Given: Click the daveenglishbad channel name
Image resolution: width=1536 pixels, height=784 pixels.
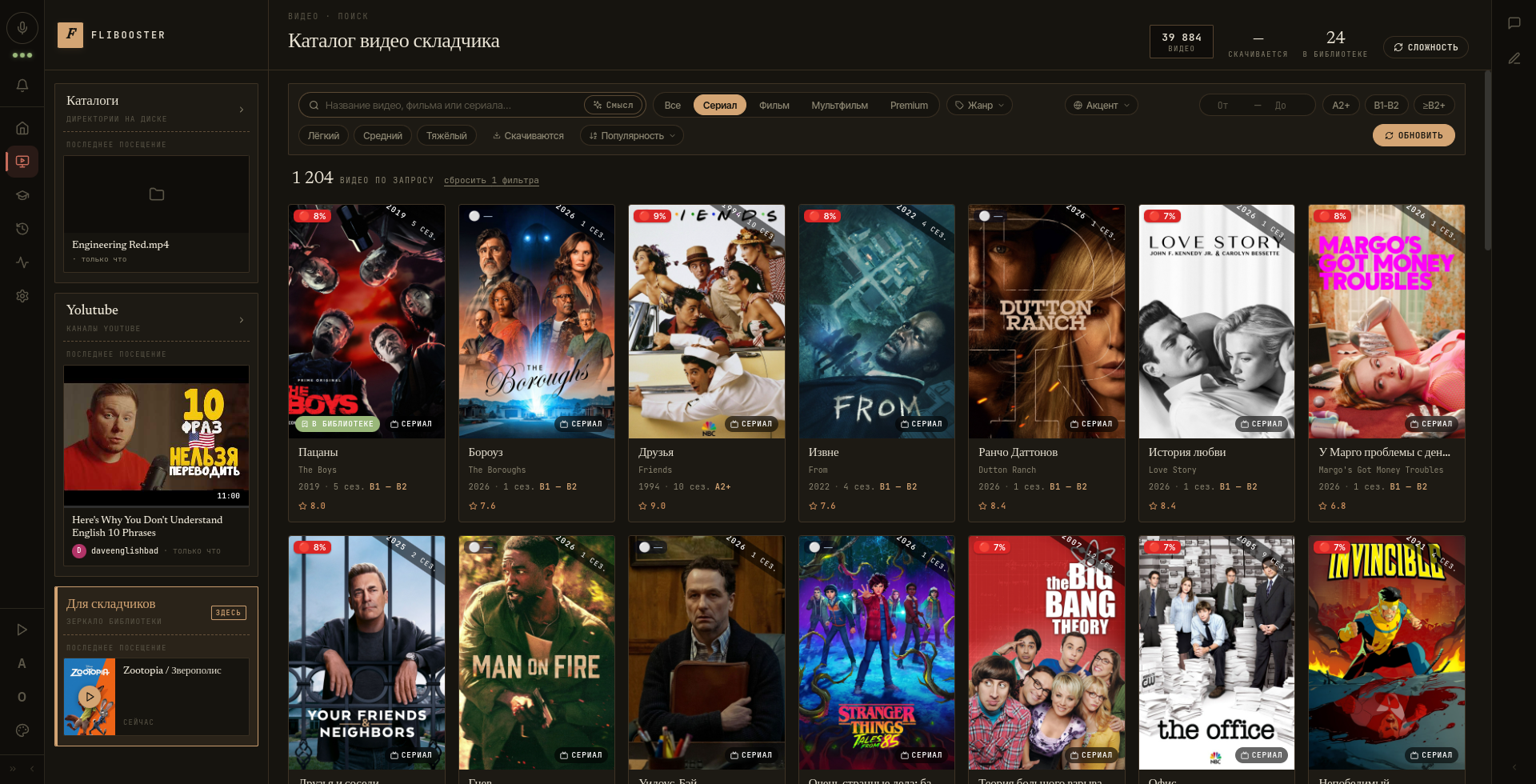Looking at the screenshot, I should (x=125, y=551).
